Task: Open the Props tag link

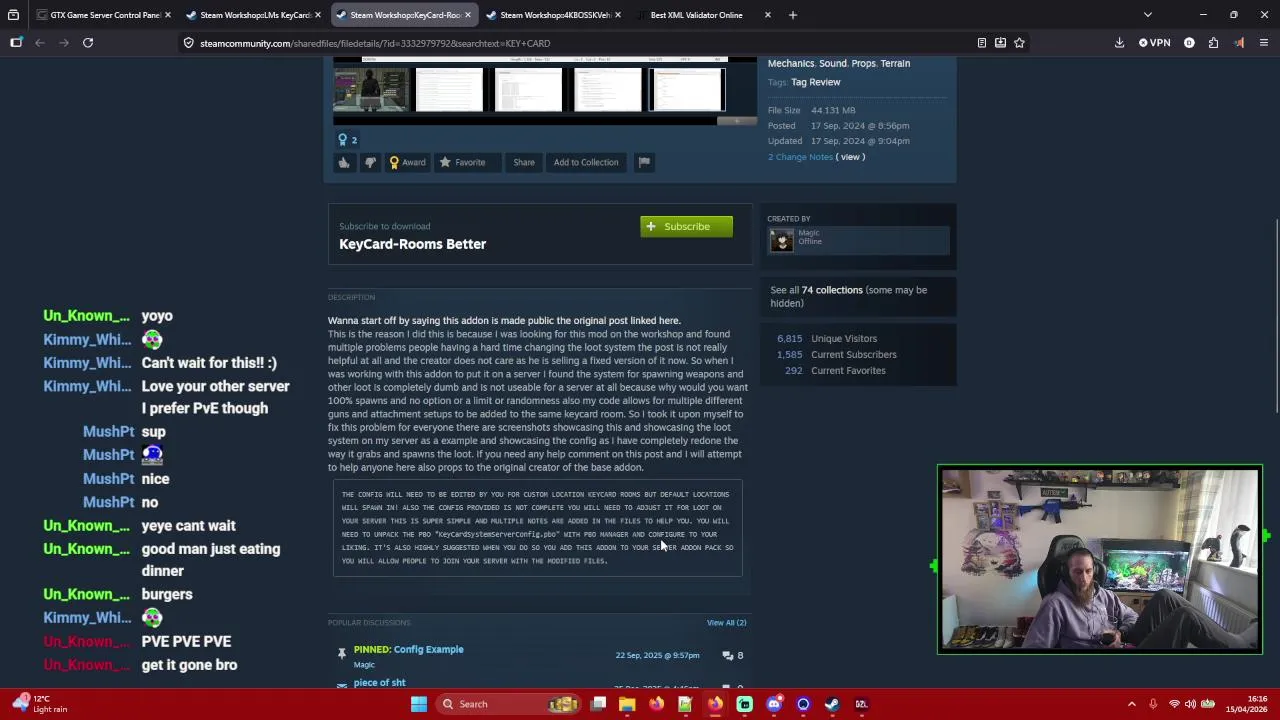Action: click(863, 63)
